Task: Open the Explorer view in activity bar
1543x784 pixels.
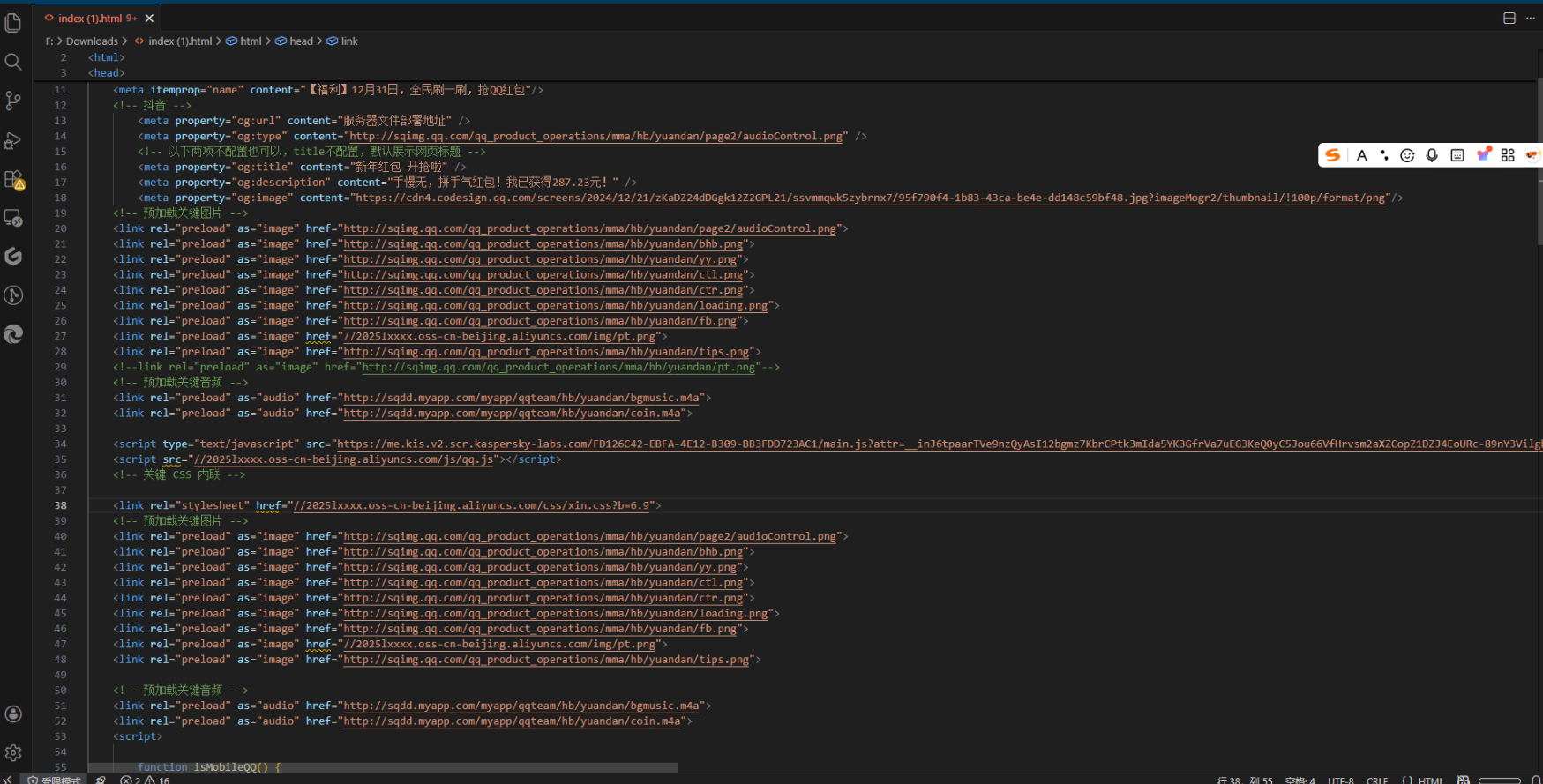Action: 13,22
